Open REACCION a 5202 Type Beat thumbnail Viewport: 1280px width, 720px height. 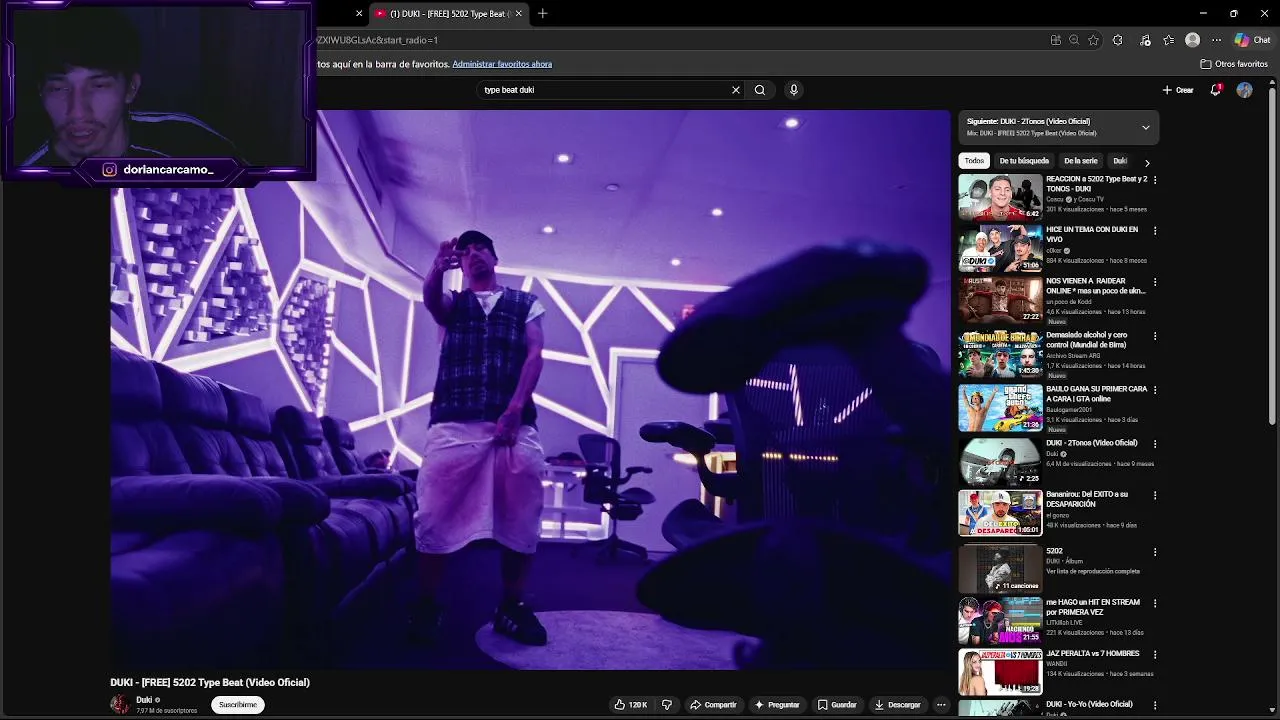[1000, 197]
